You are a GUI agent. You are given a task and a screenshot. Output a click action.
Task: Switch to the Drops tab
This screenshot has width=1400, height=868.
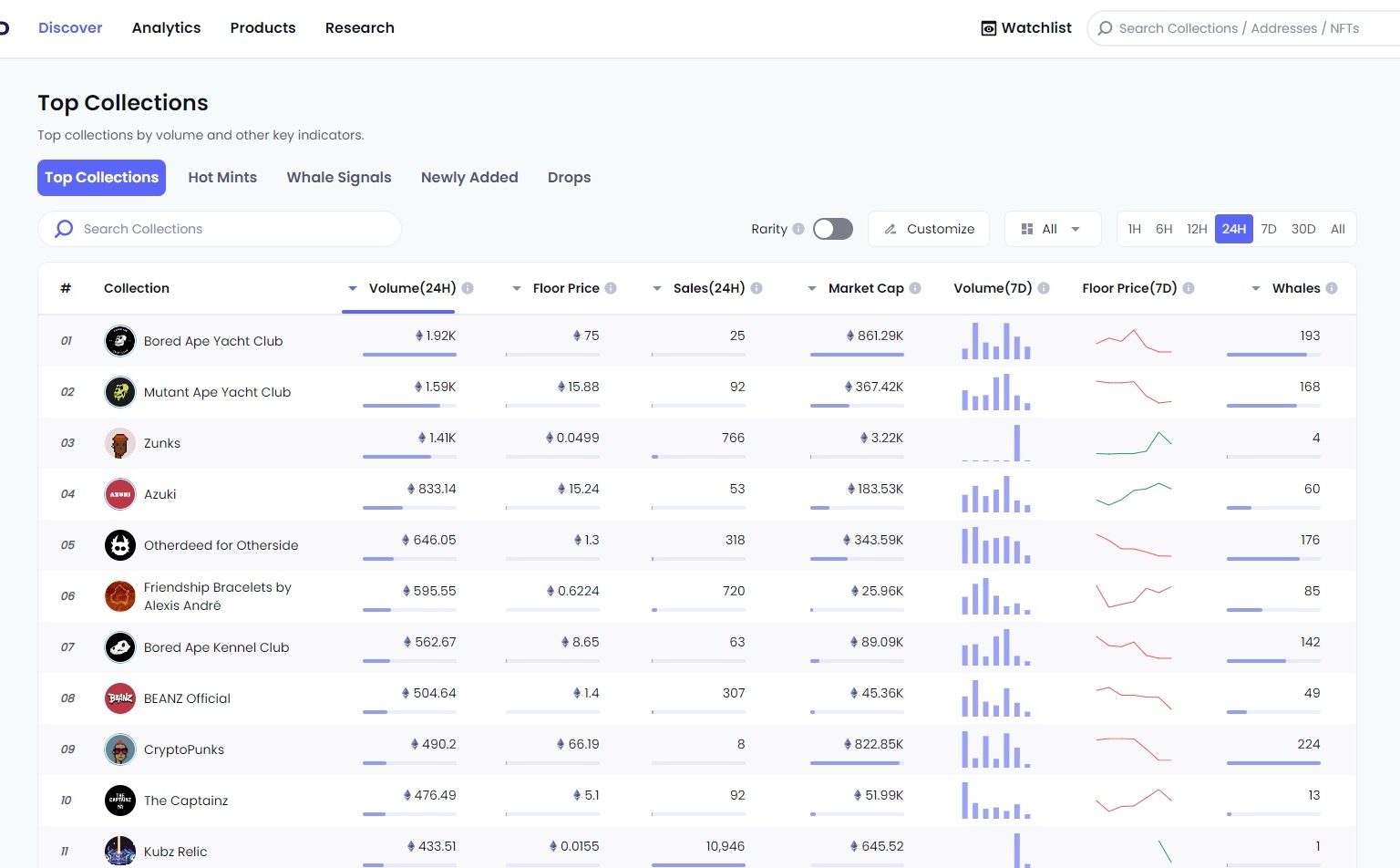tap(569, 178)
